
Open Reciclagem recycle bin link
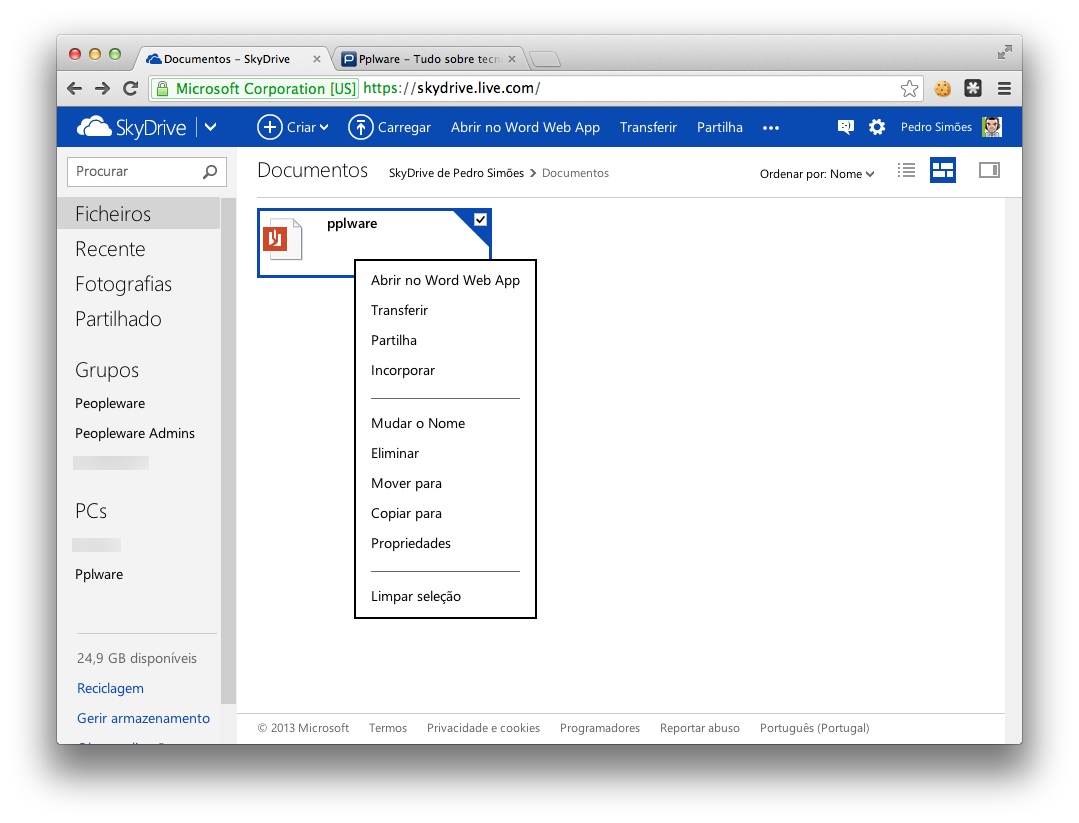(x=110, y=688)
